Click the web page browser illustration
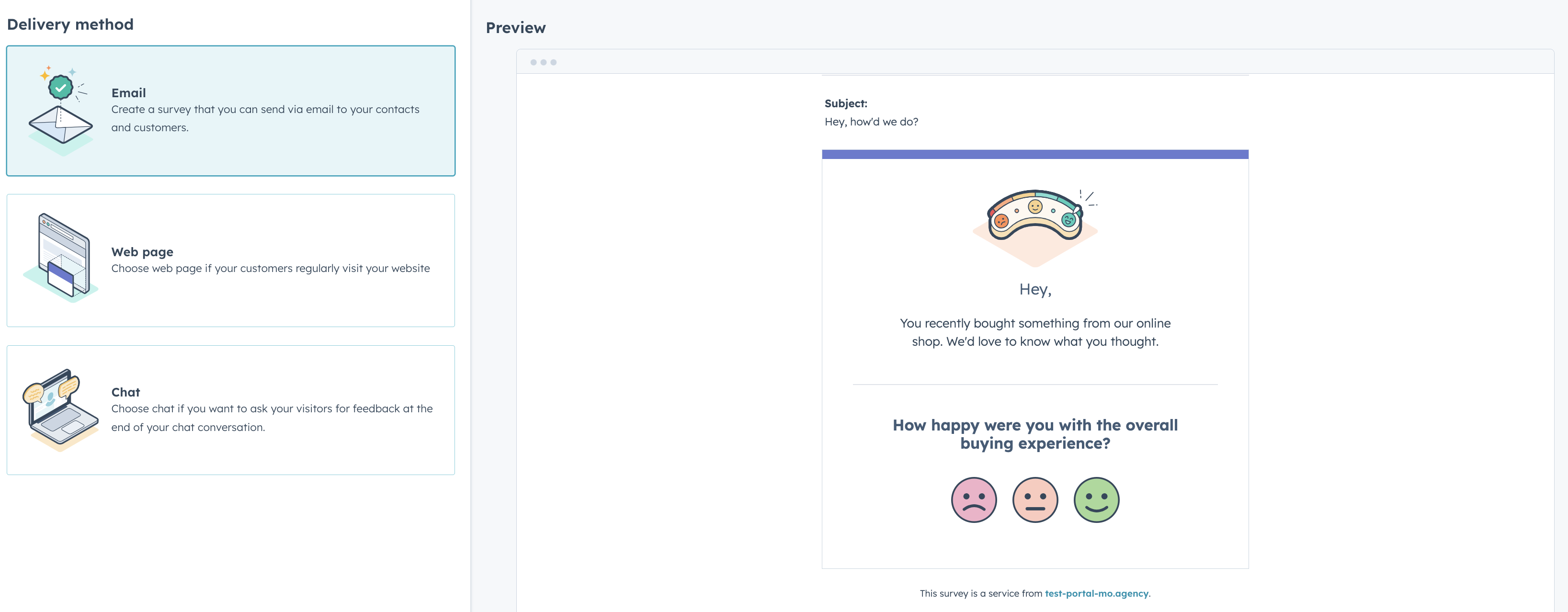Image resolution: width=1568 pixels, height=612 pixels. [61, 258]
